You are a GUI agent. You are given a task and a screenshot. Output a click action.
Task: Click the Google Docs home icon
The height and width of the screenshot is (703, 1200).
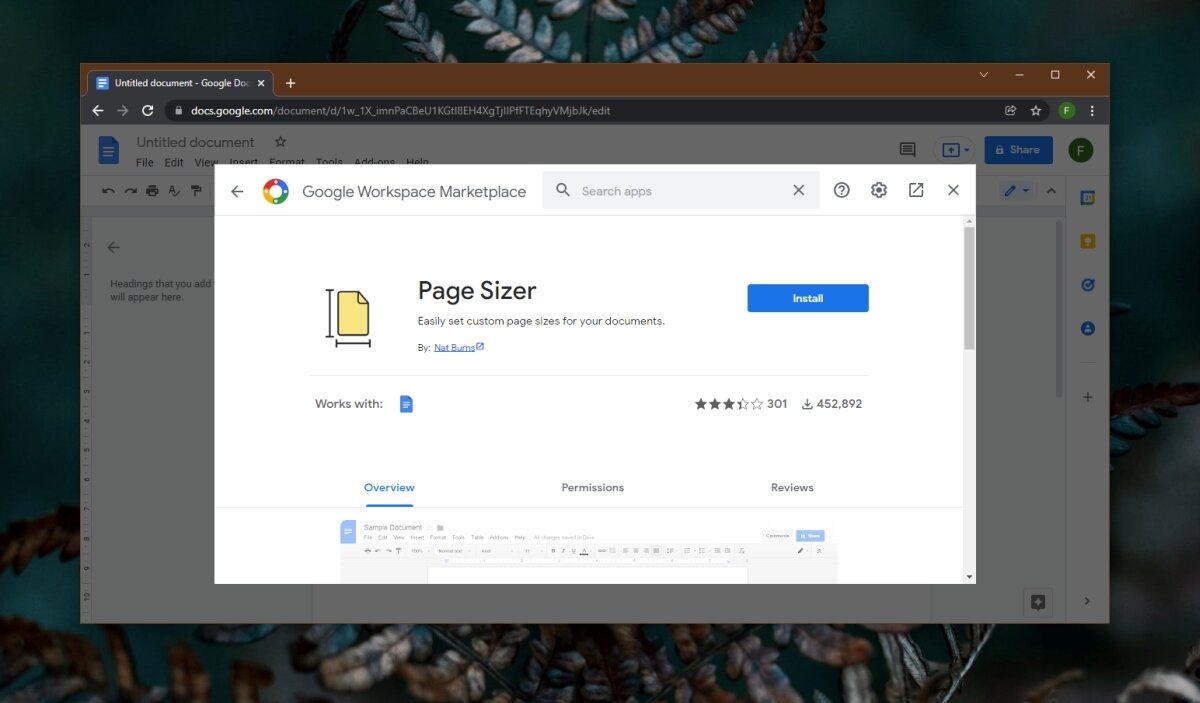(108, 149)
